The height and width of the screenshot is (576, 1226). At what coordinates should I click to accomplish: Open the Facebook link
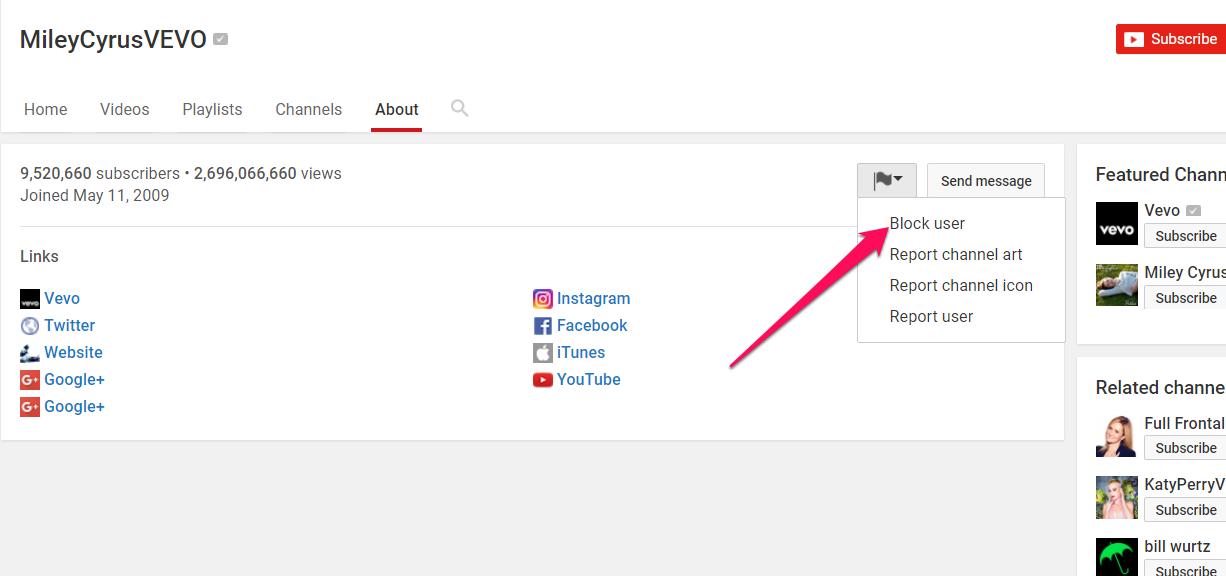click(x=592, y=325)
